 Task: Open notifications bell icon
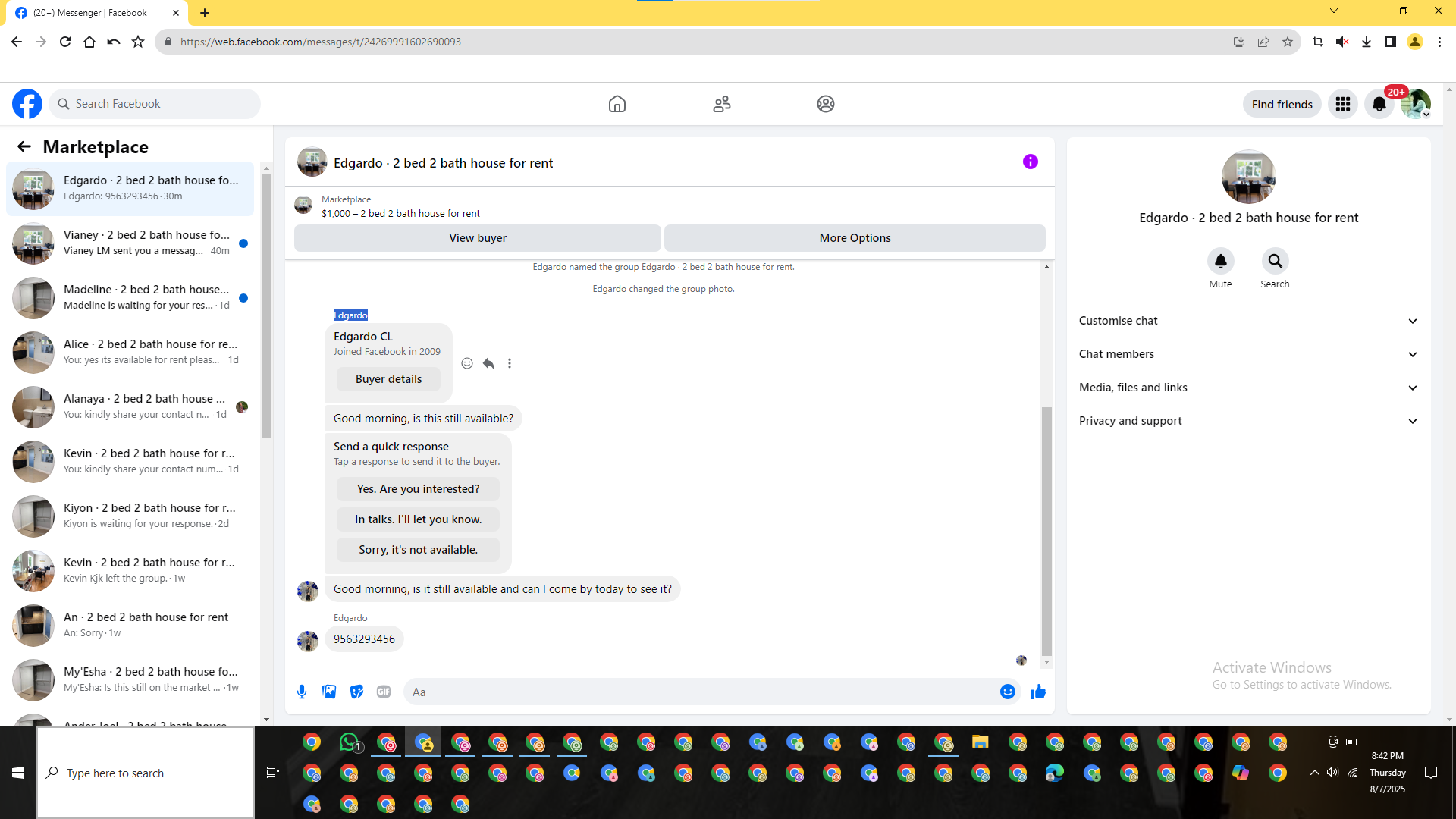pyautogui.click(x=1379, y=104)
